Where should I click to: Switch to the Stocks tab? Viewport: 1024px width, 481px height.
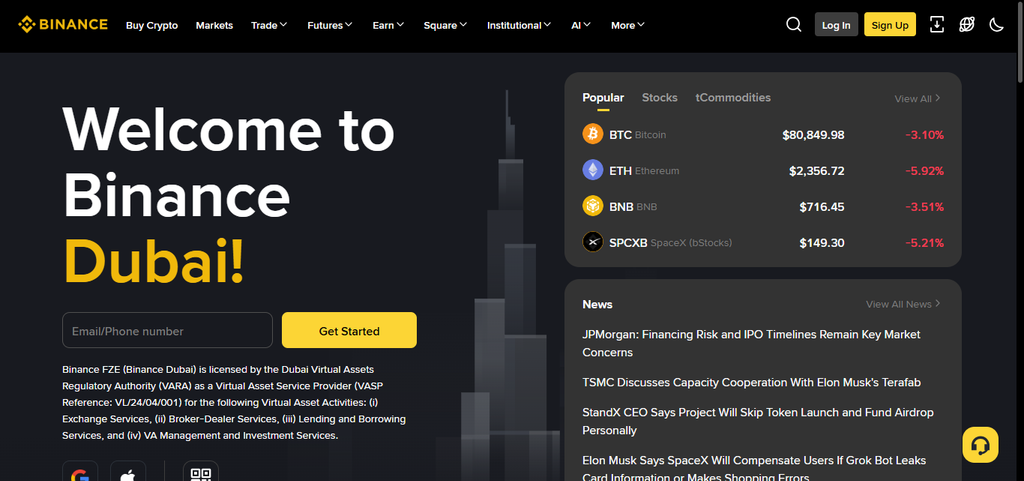660,98
